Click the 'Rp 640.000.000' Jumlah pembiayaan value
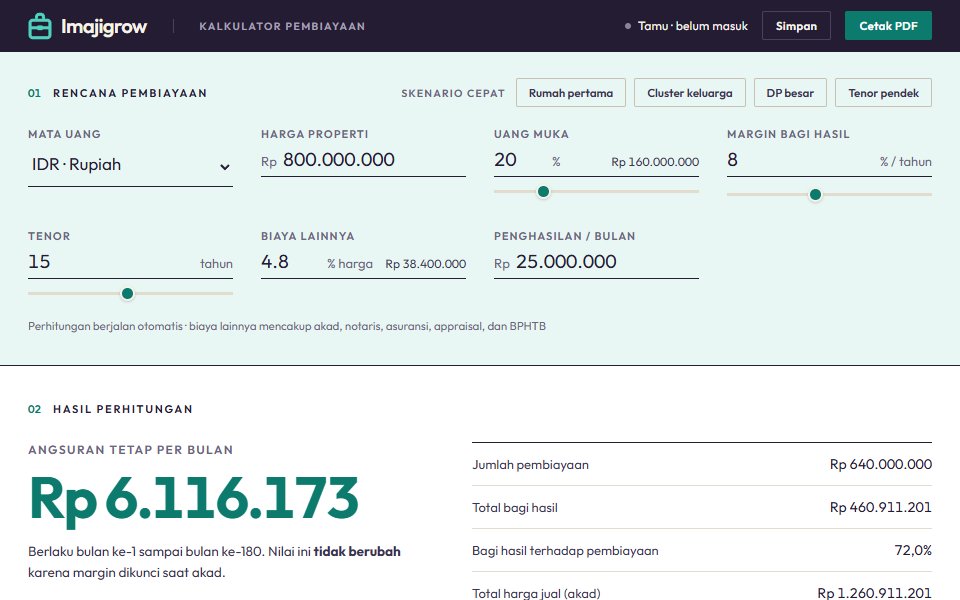960x600 pixels. point(880,464)
